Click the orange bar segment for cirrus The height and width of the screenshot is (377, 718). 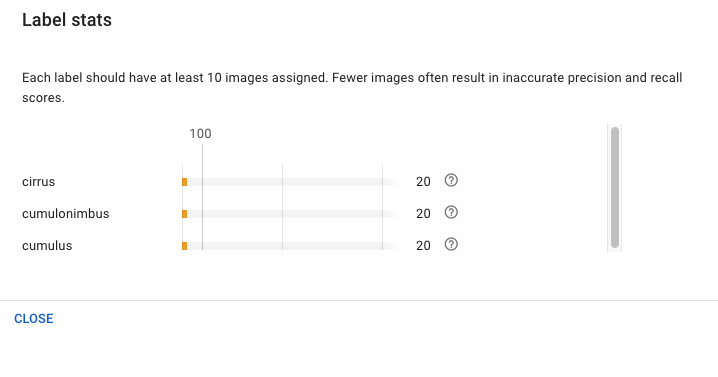point(185,182)
